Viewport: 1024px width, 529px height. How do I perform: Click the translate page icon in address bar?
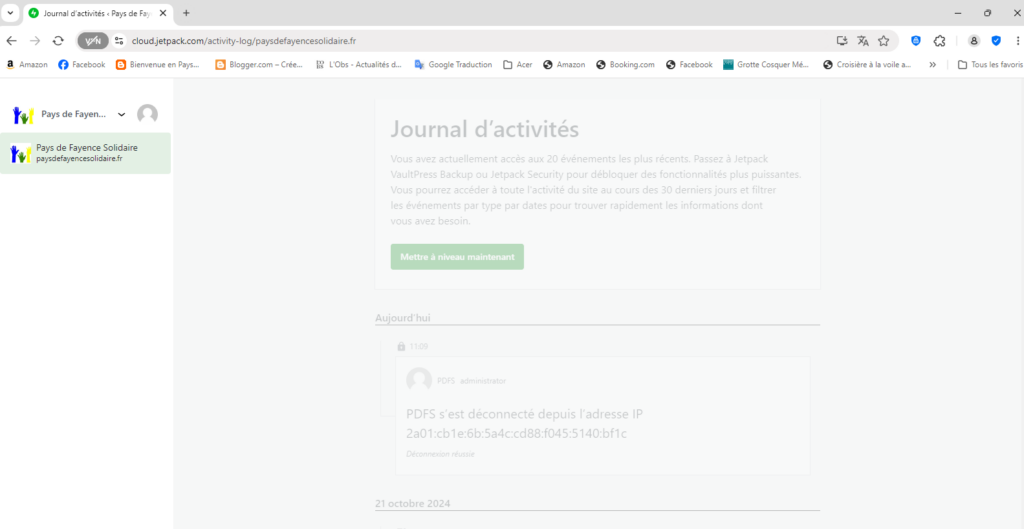[863, 41]
